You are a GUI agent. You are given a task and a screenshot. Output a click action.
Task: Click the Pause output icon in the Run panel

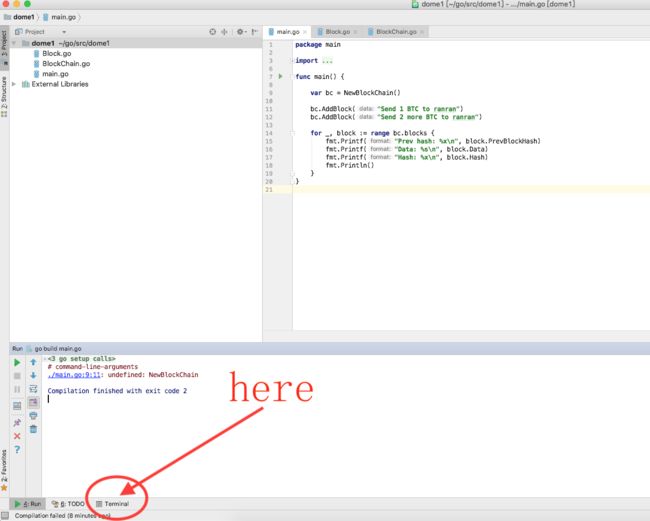(x=17, y=389)
